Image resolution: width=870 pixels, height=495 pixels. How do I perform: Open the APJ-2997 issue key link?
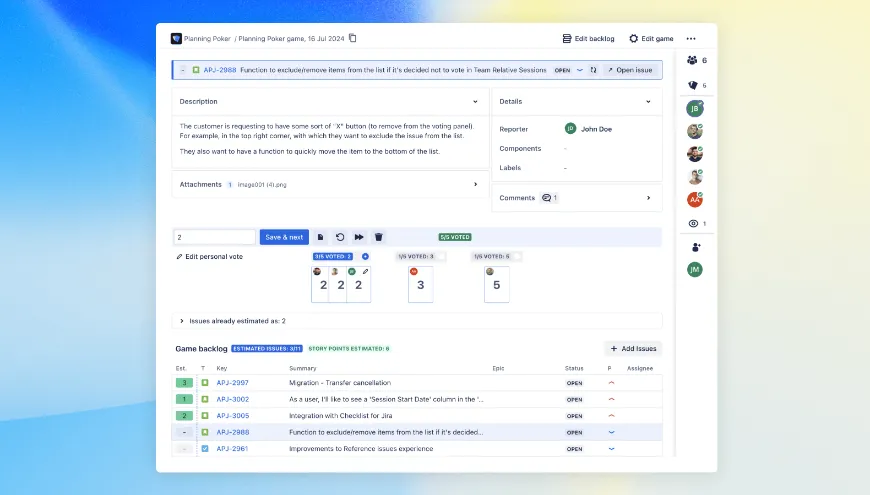232,383
